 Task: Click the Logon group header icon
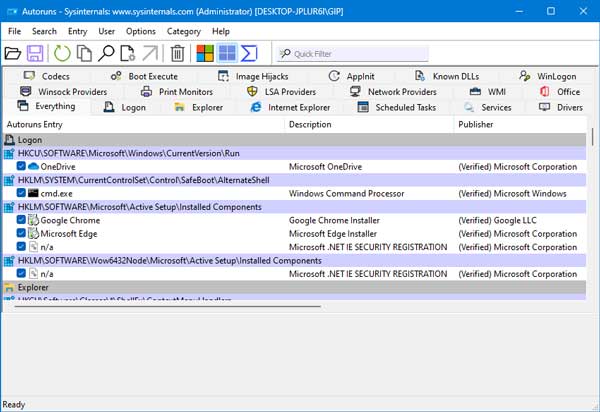pos(9,140)
